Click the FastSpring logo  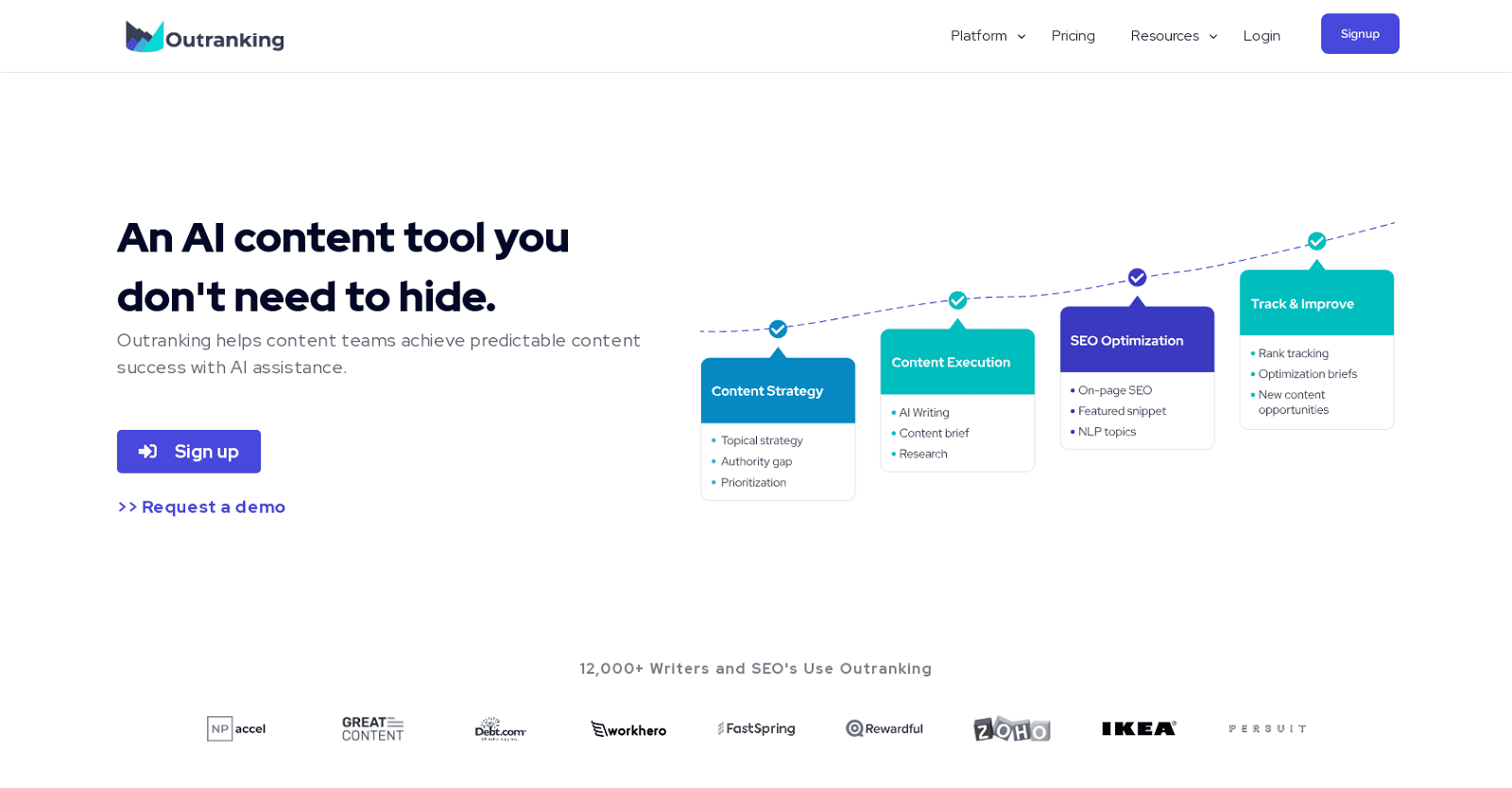pos(756,728)
